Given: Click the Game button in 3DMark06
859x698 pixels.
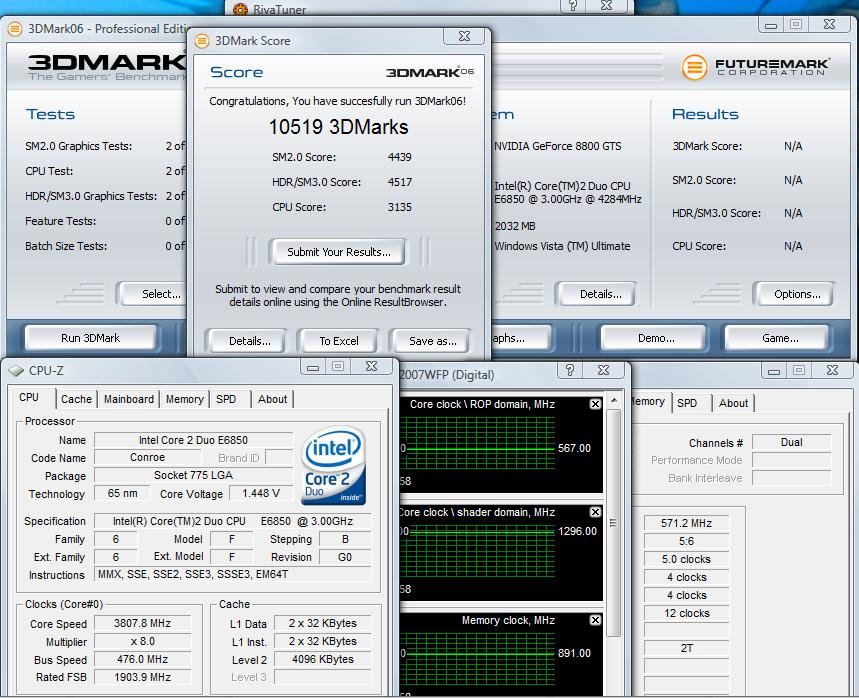Looking at the screenshot, I should [x=780, y=338].
